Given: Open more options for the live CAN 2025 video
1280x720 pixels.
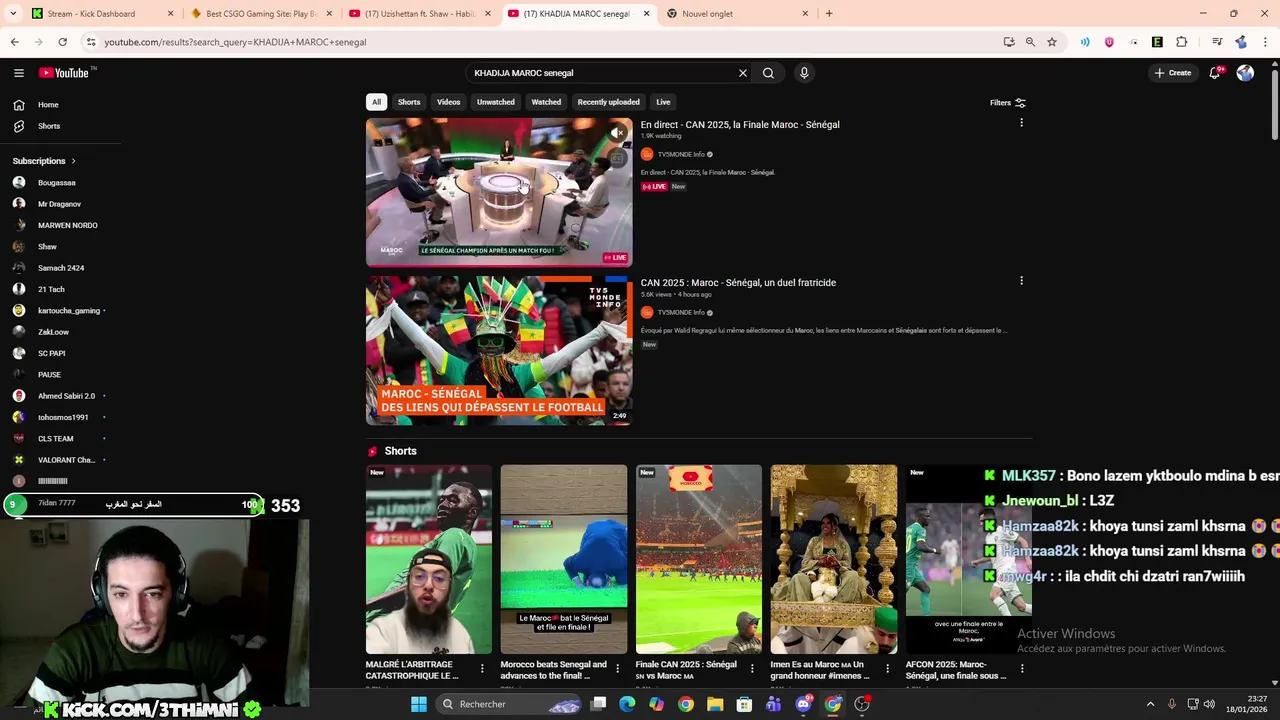Looking at the screenshot, I should (1021, 123).
